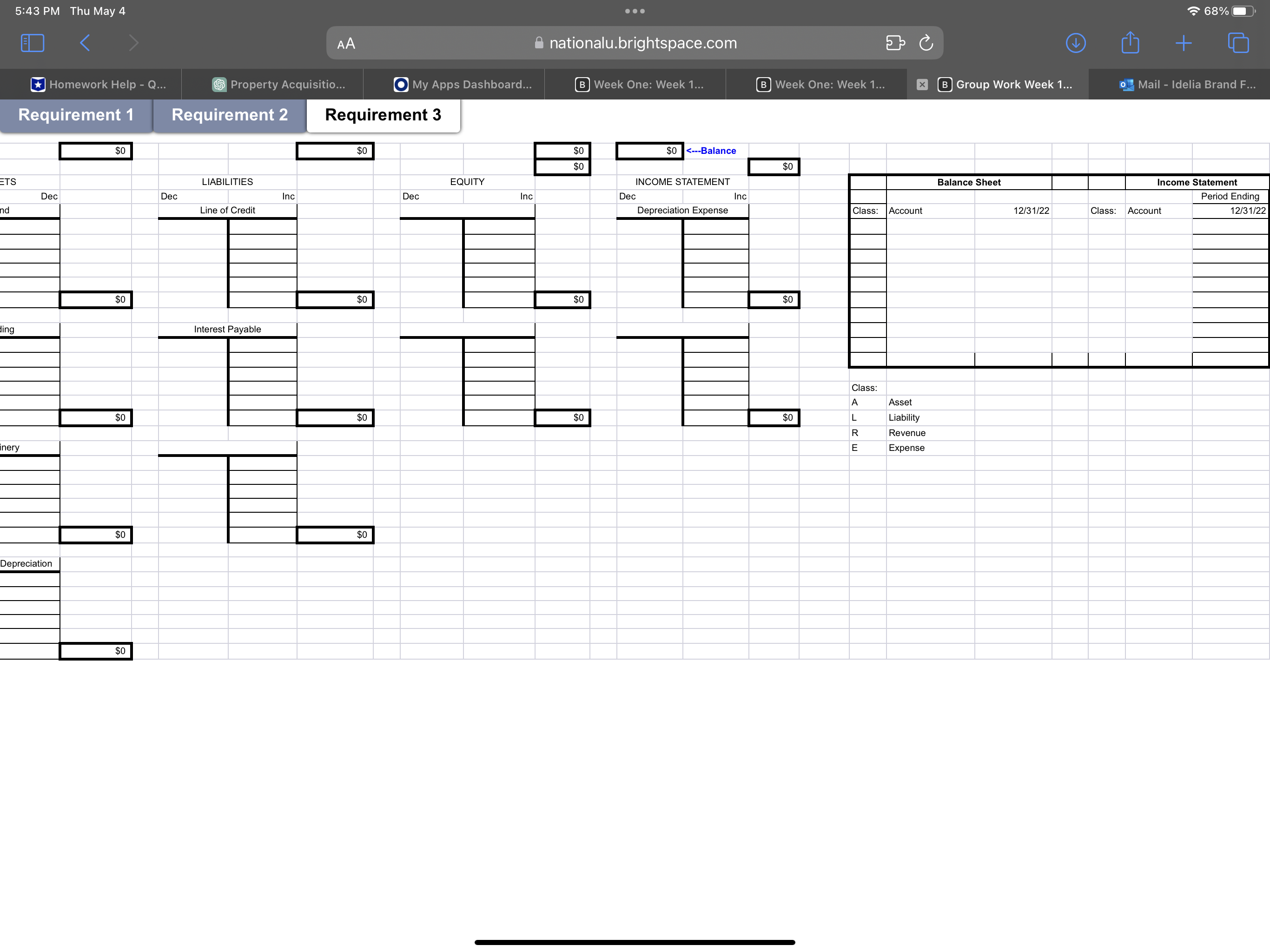
Task: Reload the page with the refresh icon
Action: tap(926, 43)
